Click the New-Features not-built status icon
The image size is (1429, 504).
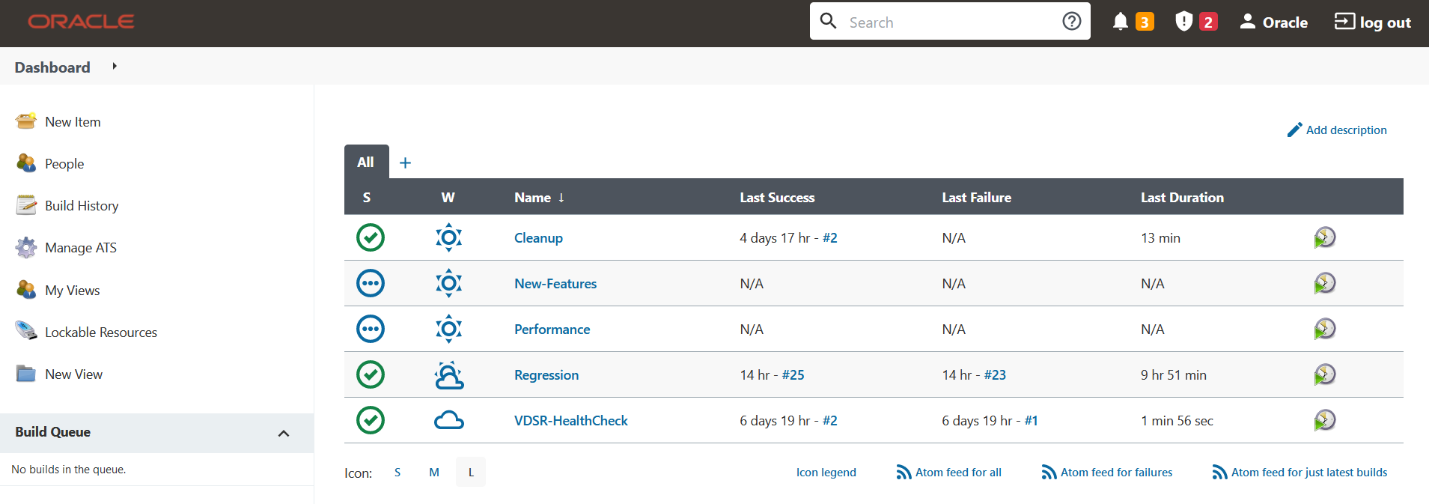pos(370,283)
